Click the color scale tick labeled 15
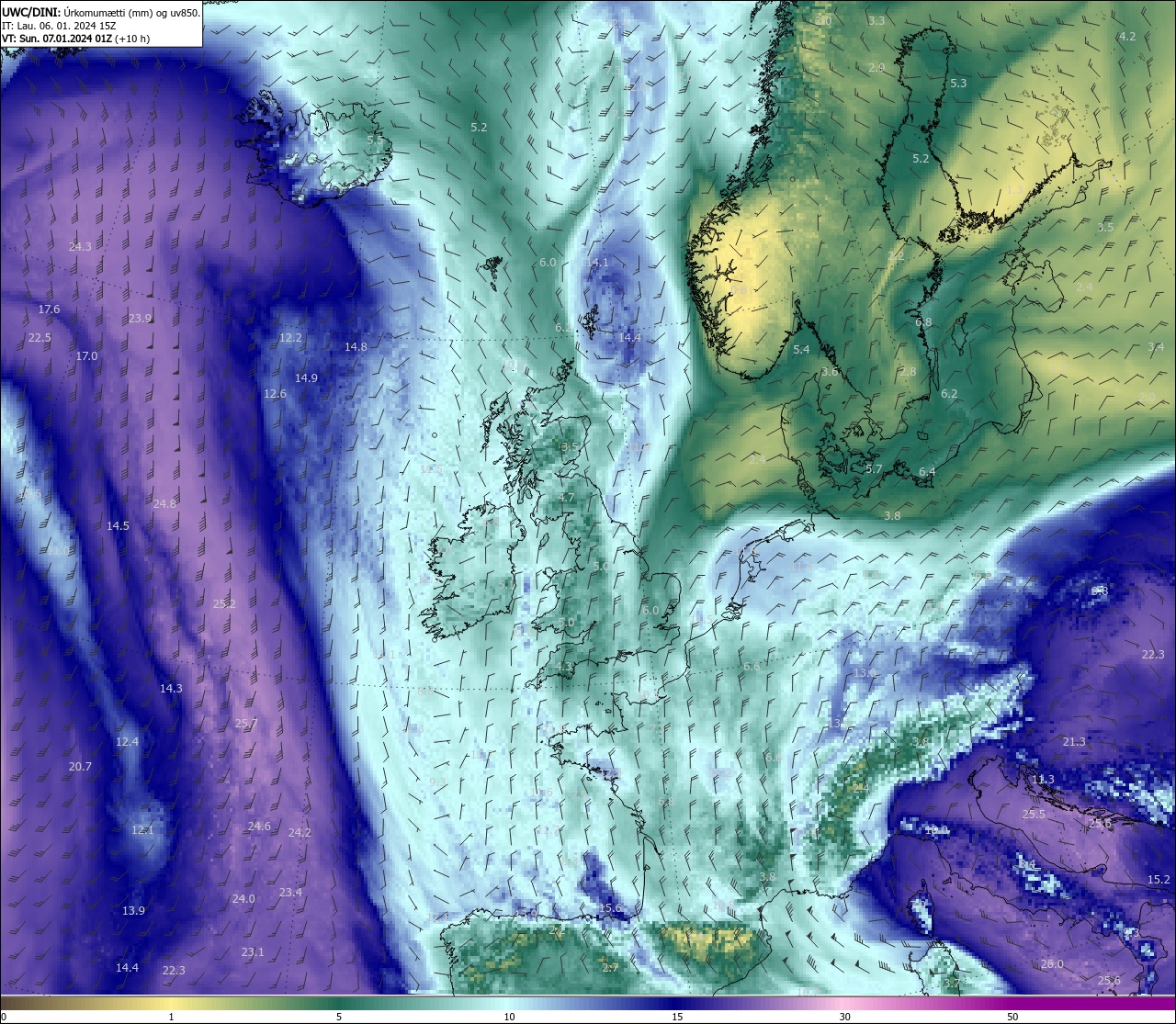1176x1024 pixels. 676,1017
